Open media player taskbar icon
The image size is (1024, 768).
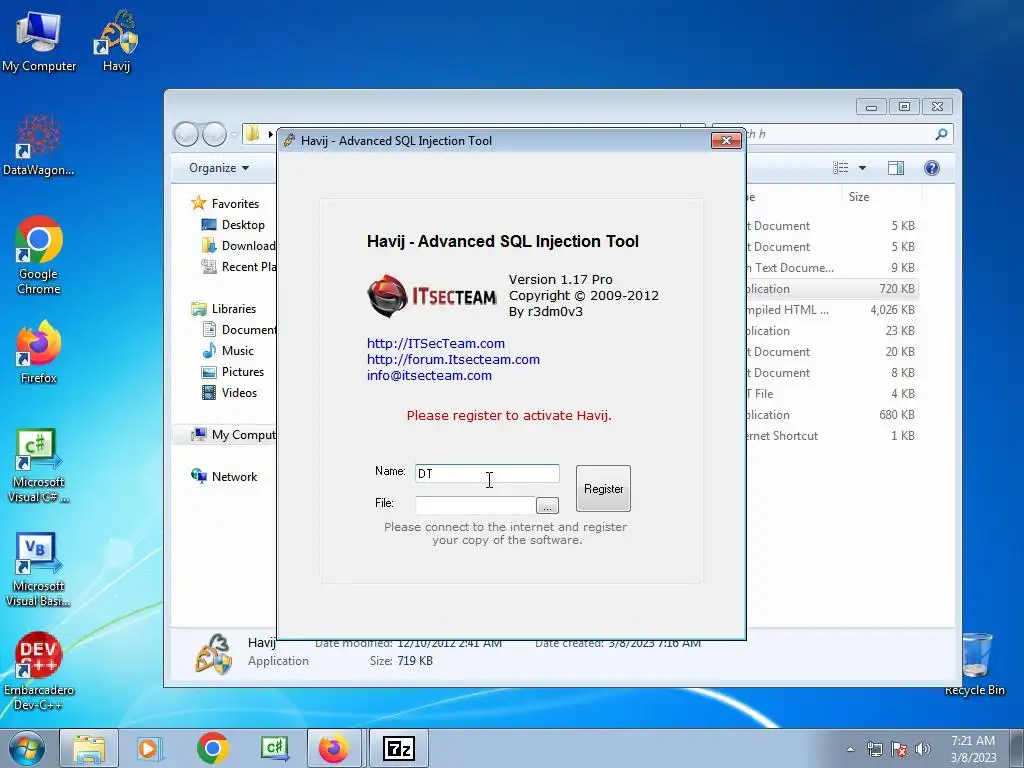150,748
